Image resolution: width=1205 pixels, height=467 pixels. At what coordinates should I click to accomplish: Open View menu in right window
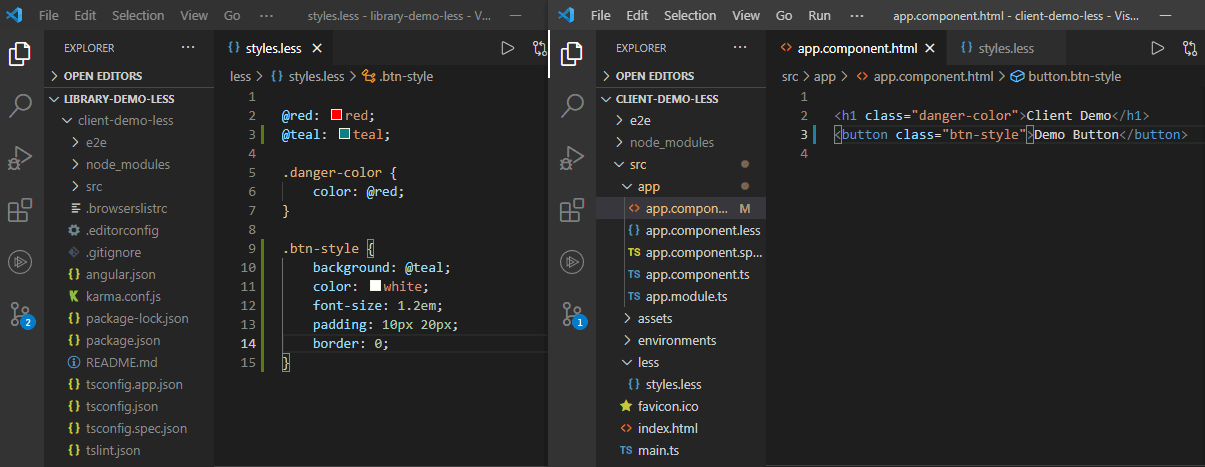click(746, 16)
